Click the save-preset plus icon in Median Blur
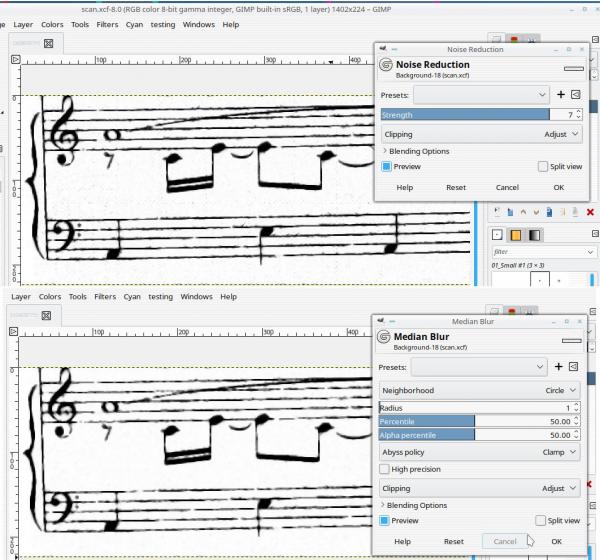Viewport: 600px width, 560px height. (559, 367)
